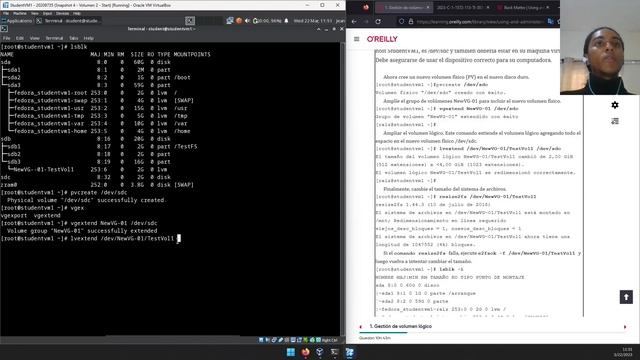The image size is (640, 360).
Task: Open VirtualBox from Windows taskbar
Action: tap(320, 352)
